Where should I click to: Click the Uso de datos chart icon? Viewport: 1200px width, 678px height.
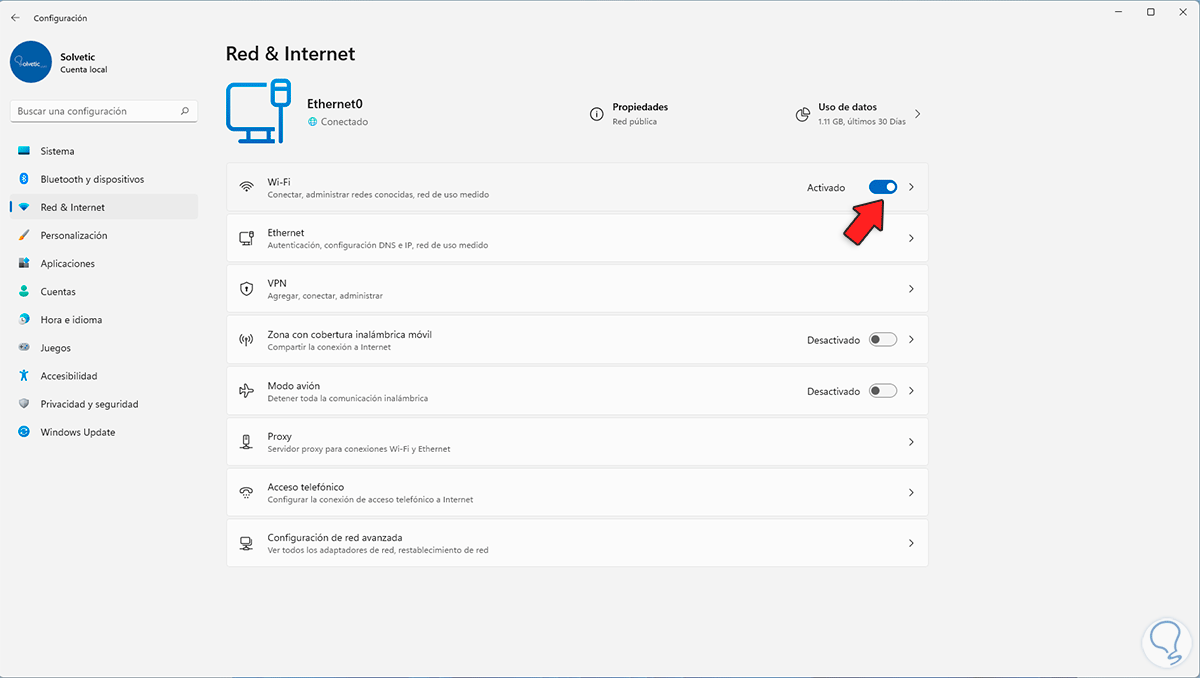click(x=802, y=114)
